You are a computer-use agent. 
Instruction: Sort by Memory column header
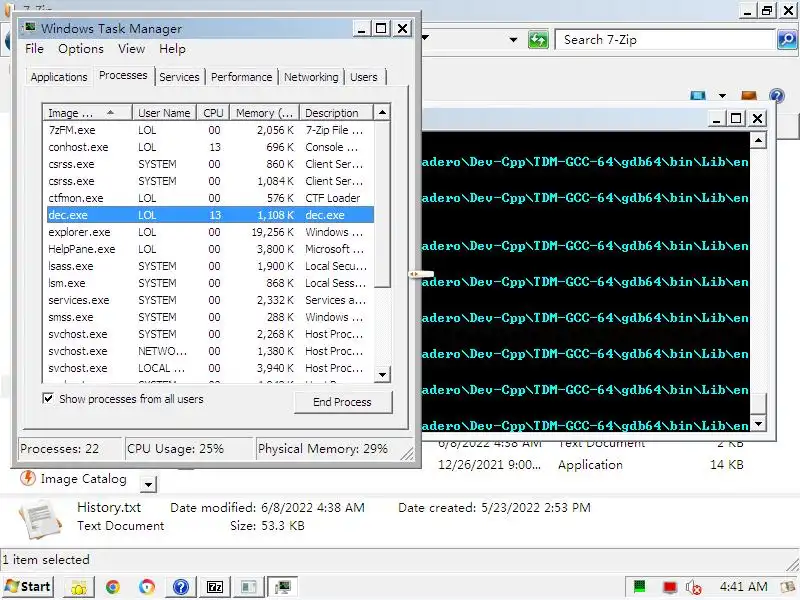(264, 113)
